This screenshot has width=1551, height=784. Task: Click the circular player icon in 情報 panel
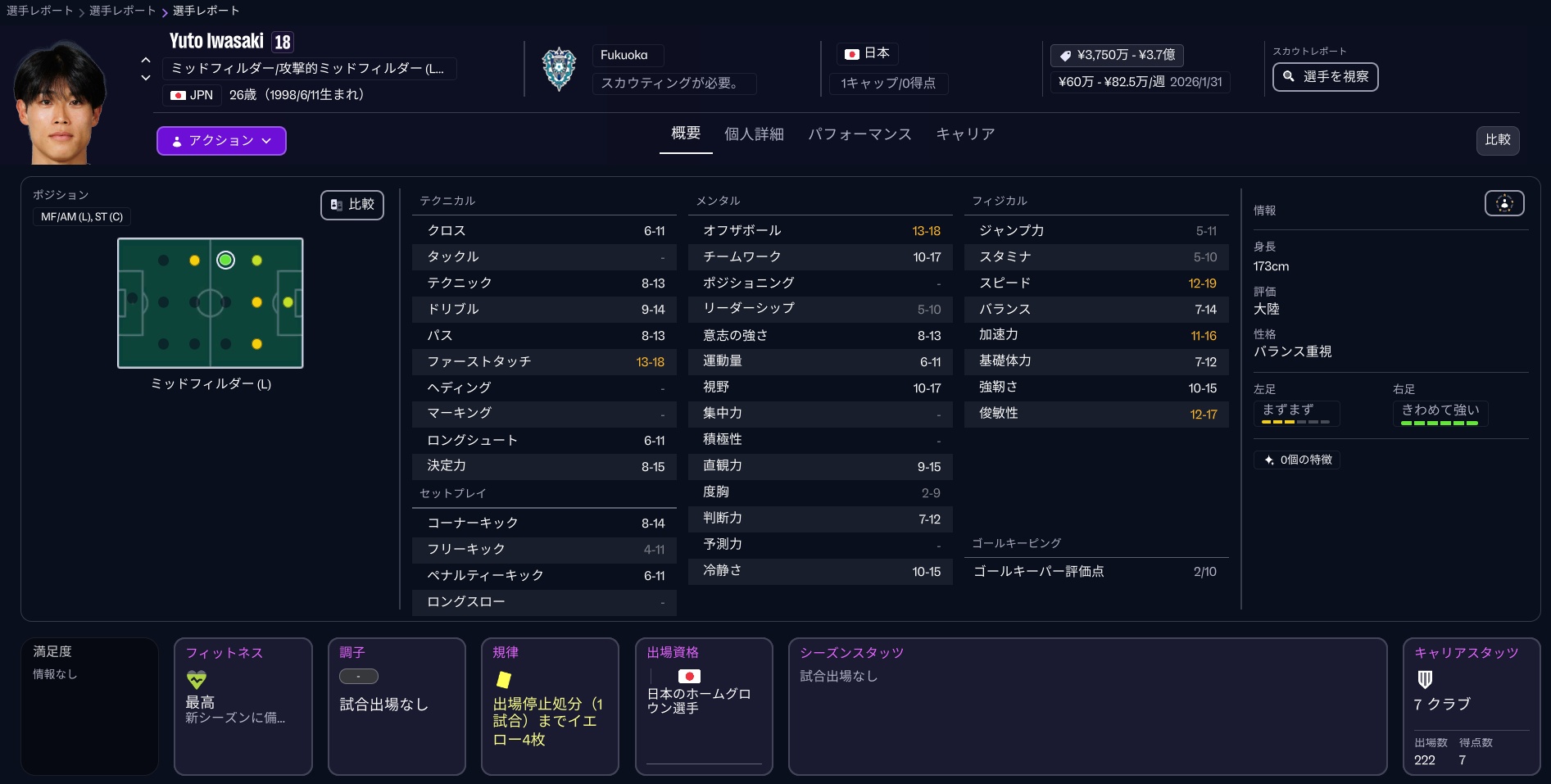[1503, 203]
